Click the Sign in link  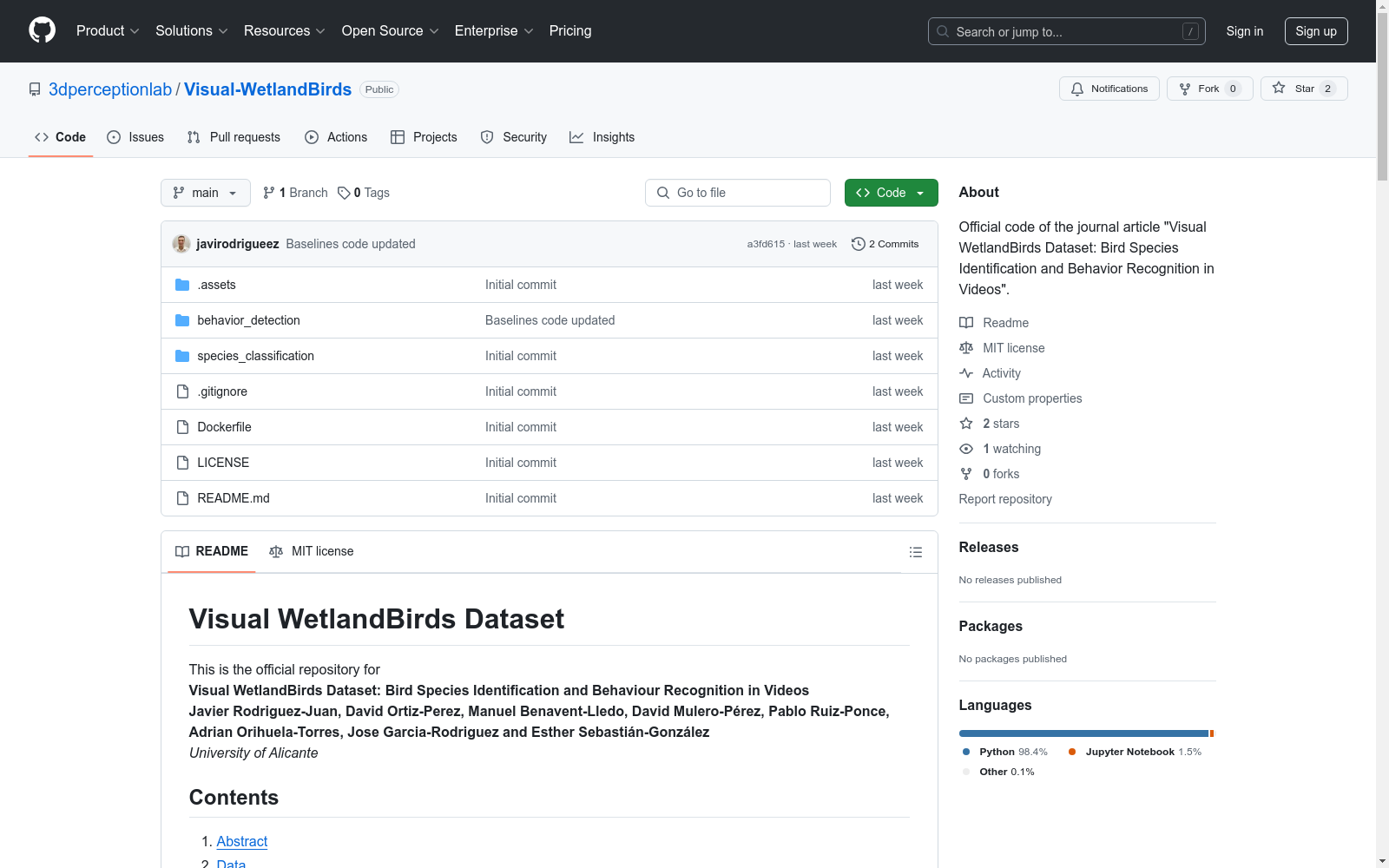[x=1245, y=31]
